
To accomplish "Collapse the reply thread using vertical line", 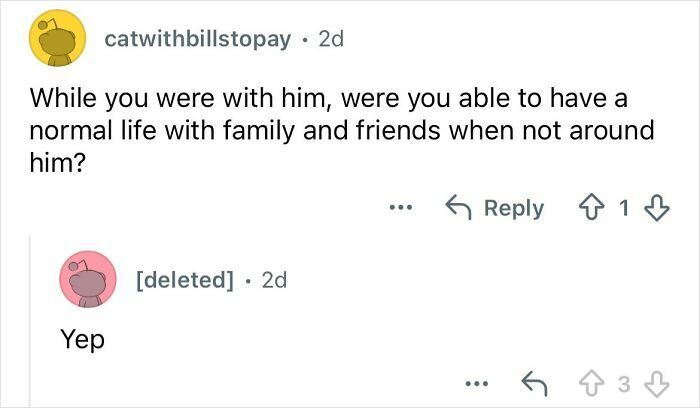I will point(30,320).
